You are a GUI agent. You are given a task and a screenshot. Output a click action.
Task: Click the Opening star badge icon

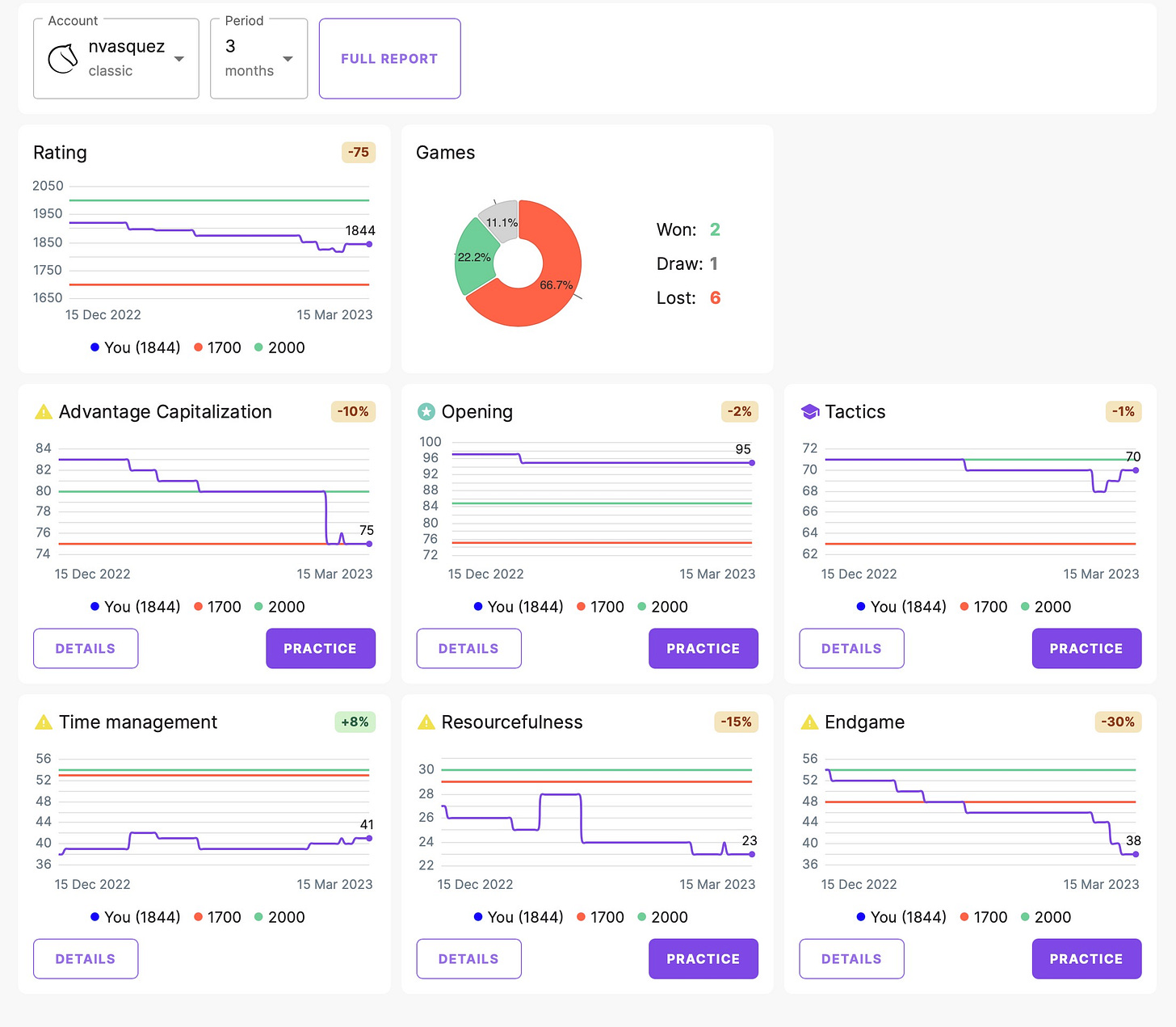426,412
